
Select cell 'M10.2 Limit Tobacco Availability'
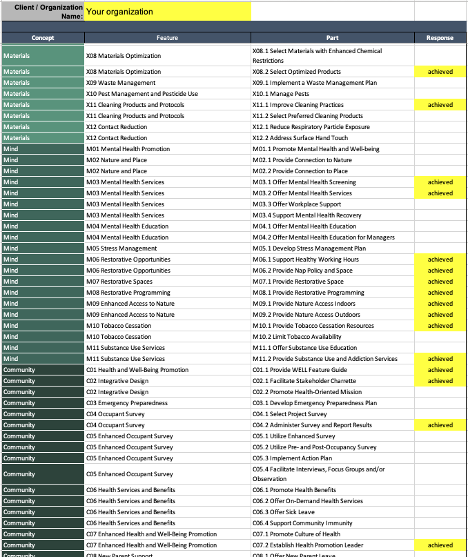click(x=333, y=336)
